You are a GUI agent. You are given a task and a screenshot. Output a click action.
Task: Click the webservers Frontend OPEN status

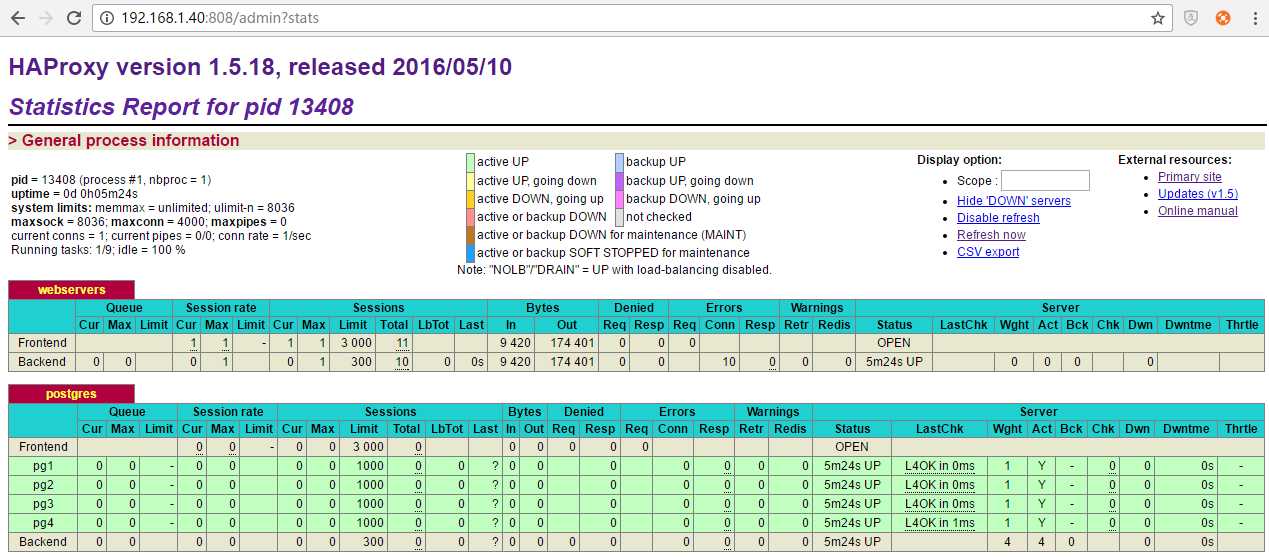tap(894, 343)
